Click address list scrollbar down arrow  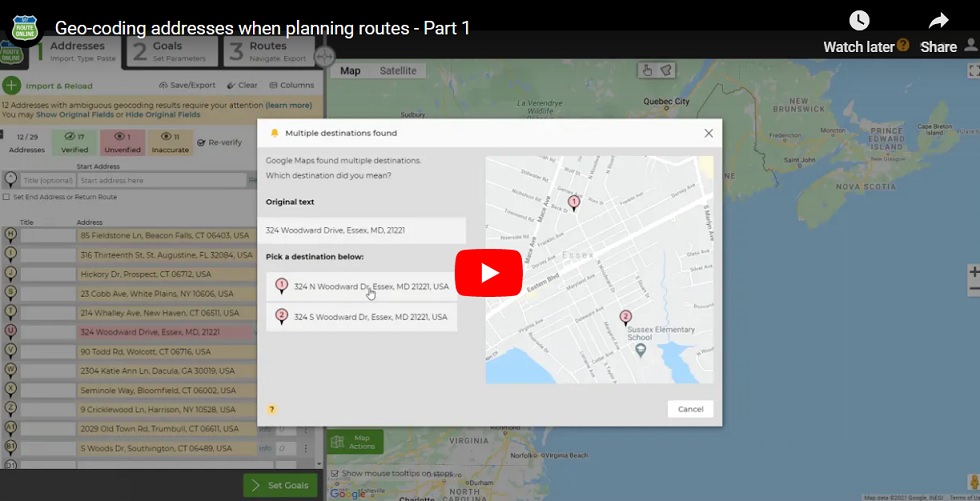pyautogui.click(x=319, y=464)
